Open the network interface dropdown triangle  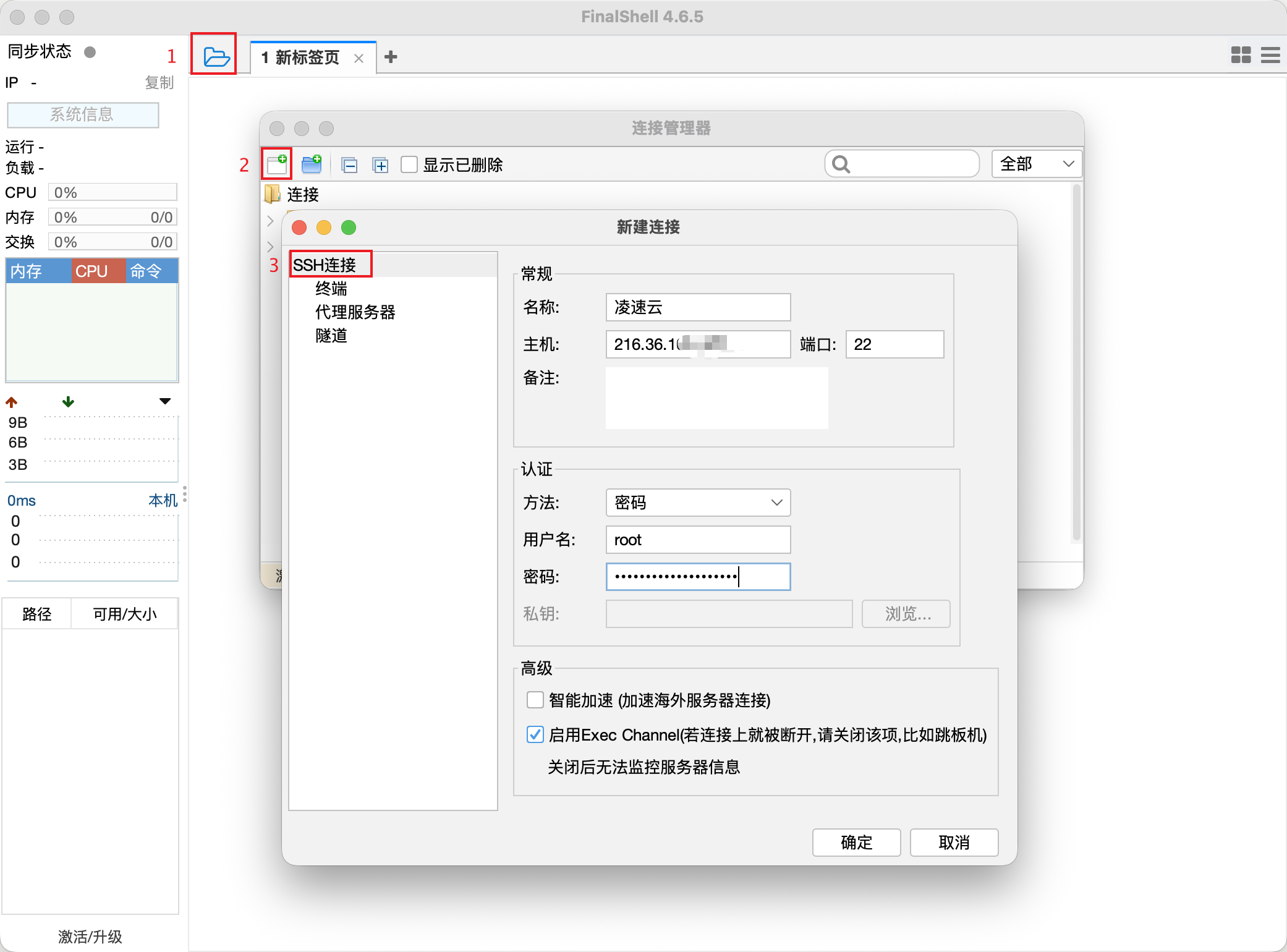click(x=165, y=401)
